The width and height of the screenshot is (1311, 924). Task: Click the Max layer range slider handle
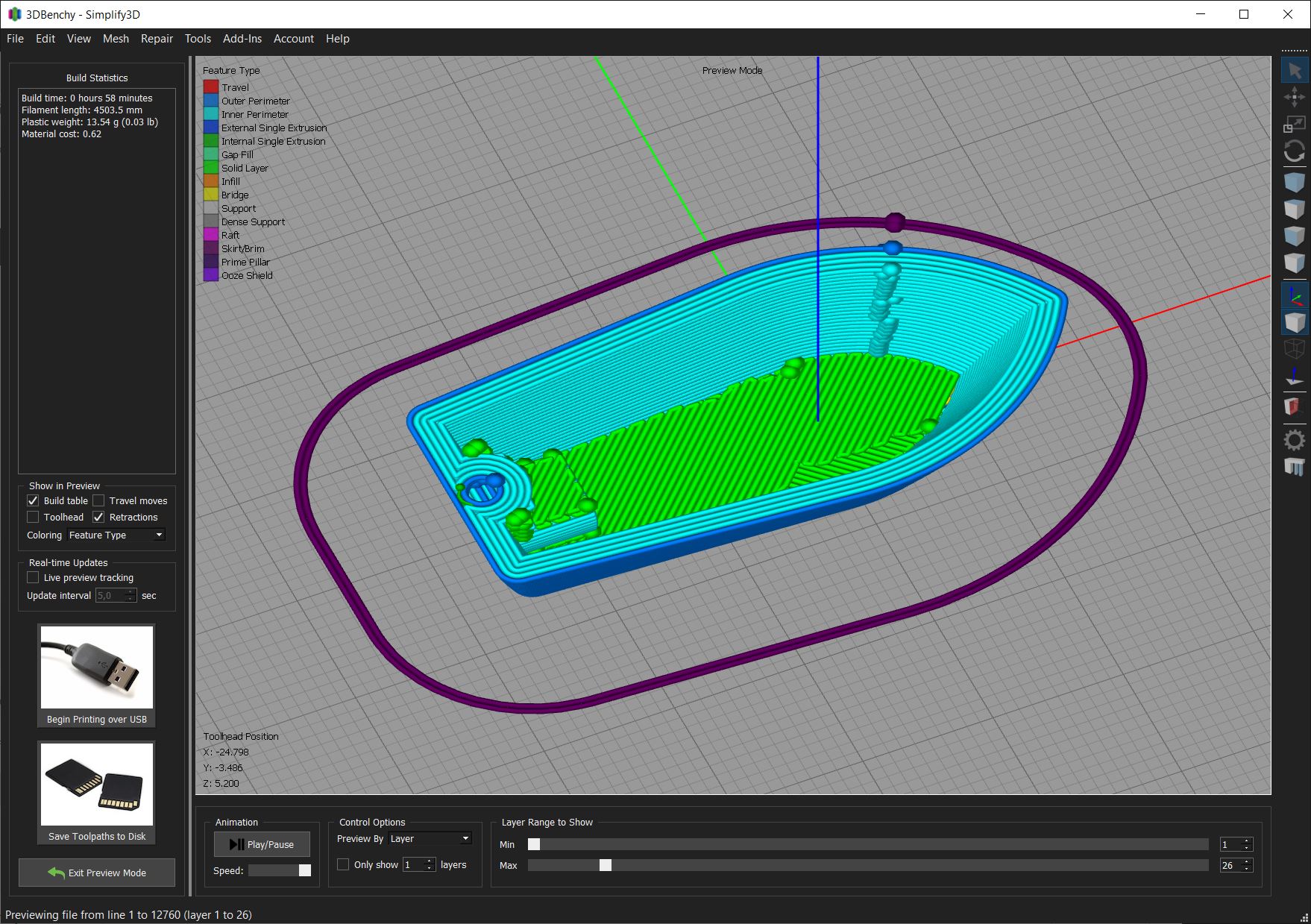pyautogui.click(x=606, y=865)
